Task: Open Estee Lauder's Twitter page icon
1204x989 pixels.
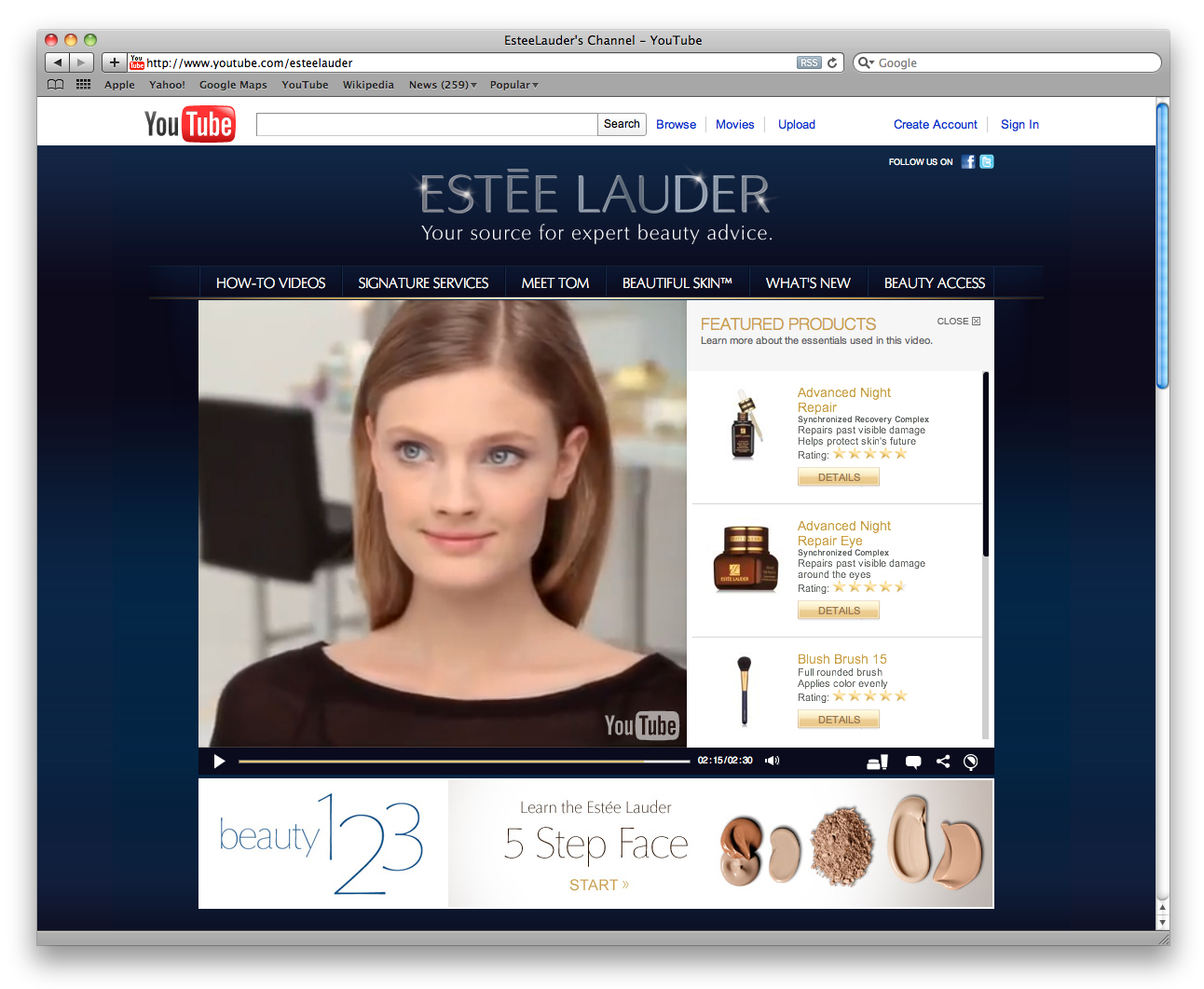Action: tap(987, 161)
